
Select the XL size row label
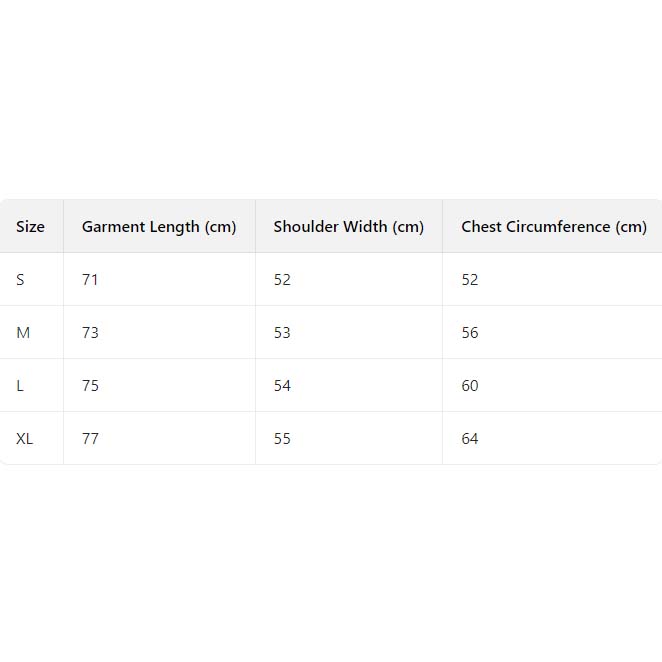pos(25,439)
